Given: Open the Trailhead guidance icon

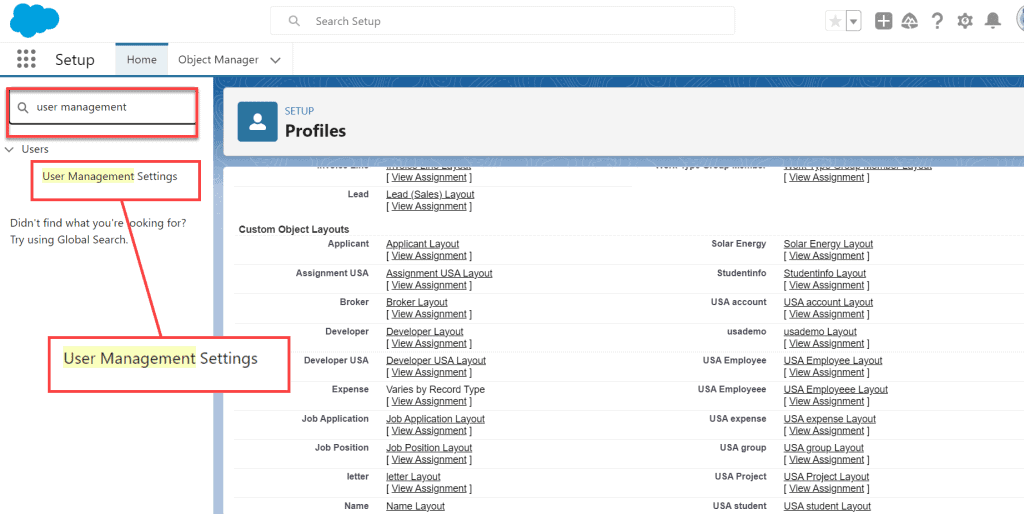Looking at the screenshot, I should 910,21.
